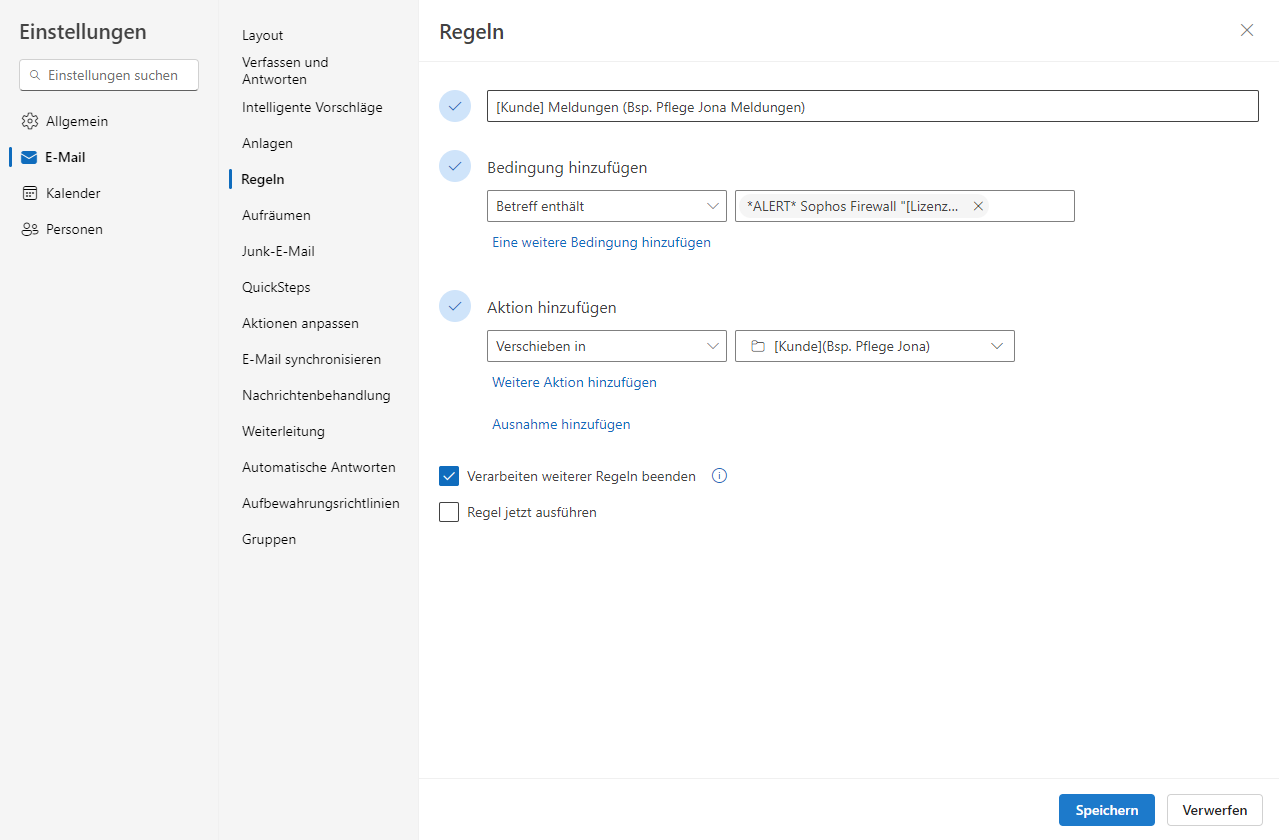This screenshot has height=840, width=1279.
Task: Open the Betreff enthält condition dropdown
Action: (606, 206)
